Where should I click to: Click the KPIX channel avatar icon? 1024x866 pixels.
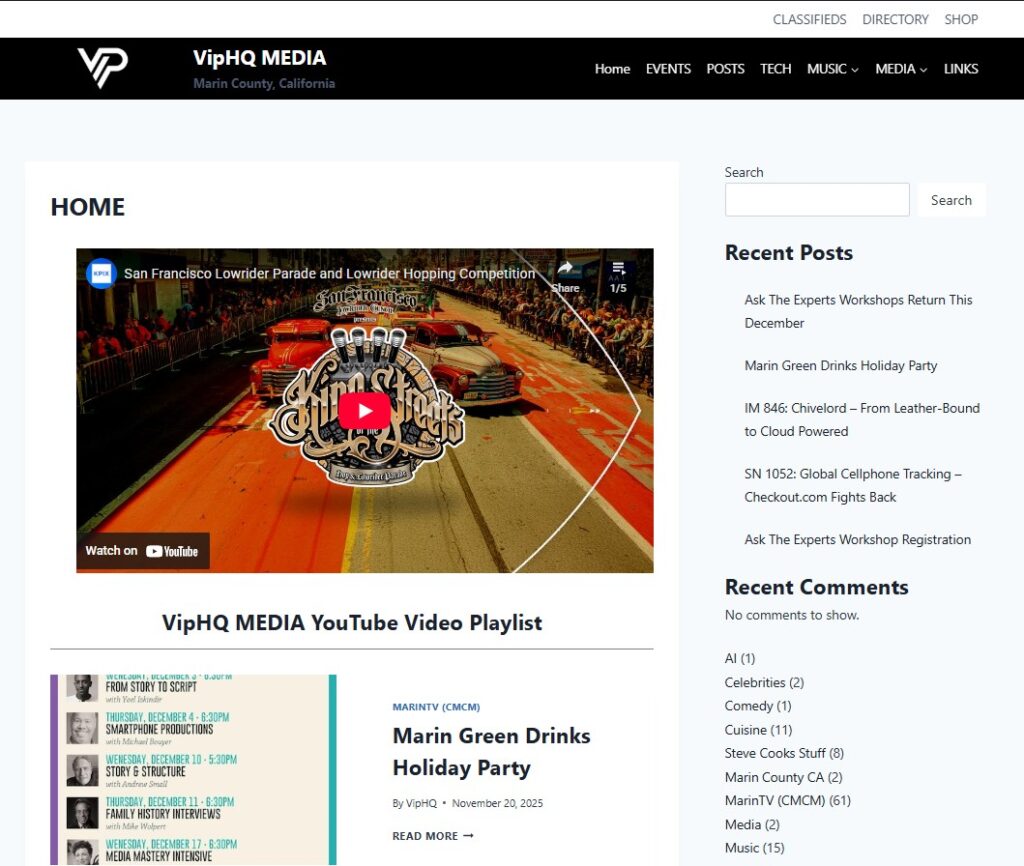click(x=101, y=273)
